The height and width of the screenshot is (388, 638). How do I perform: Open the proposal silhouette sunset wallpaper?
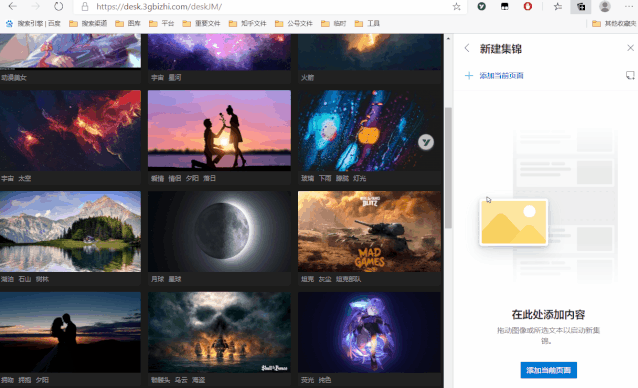(x=219, y=130)
